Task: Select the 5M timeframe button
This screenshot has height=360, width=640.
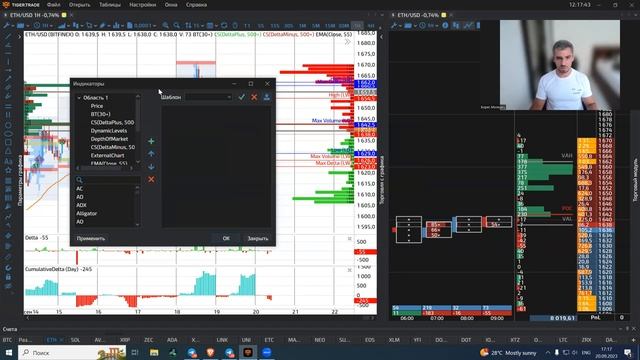Action: click(x=316, y=26)
